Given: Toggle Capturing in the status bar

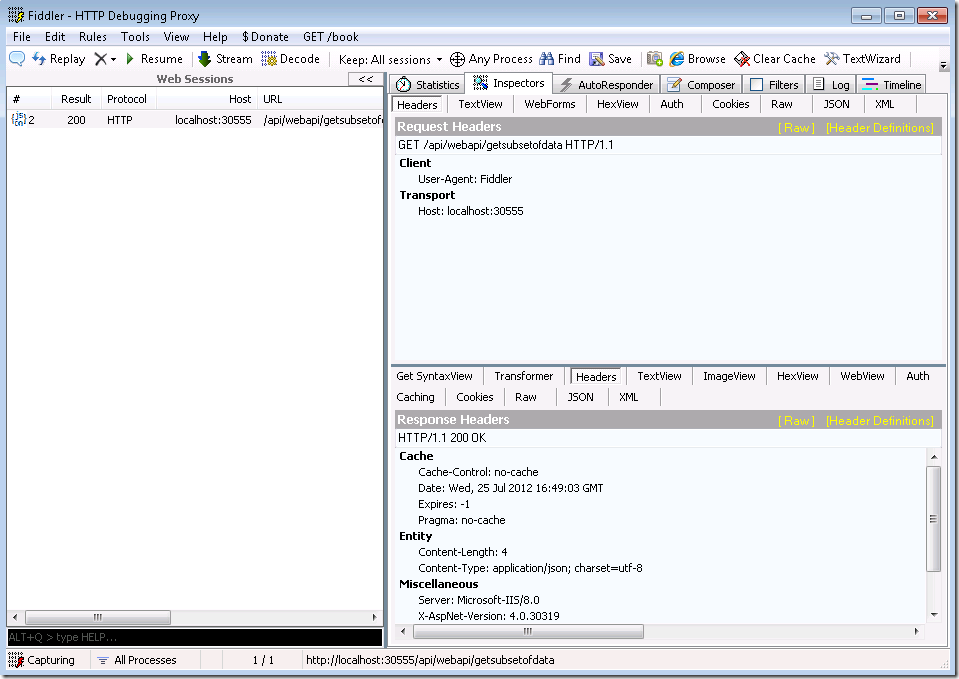Looking at the screenshot, I should click(42, 660).
